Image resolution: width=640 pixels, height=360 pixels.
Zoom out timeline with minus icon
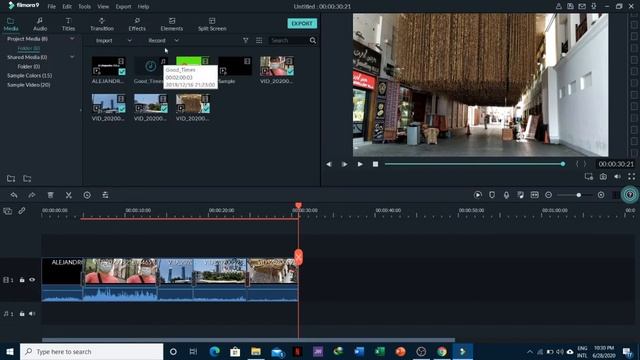549,195
